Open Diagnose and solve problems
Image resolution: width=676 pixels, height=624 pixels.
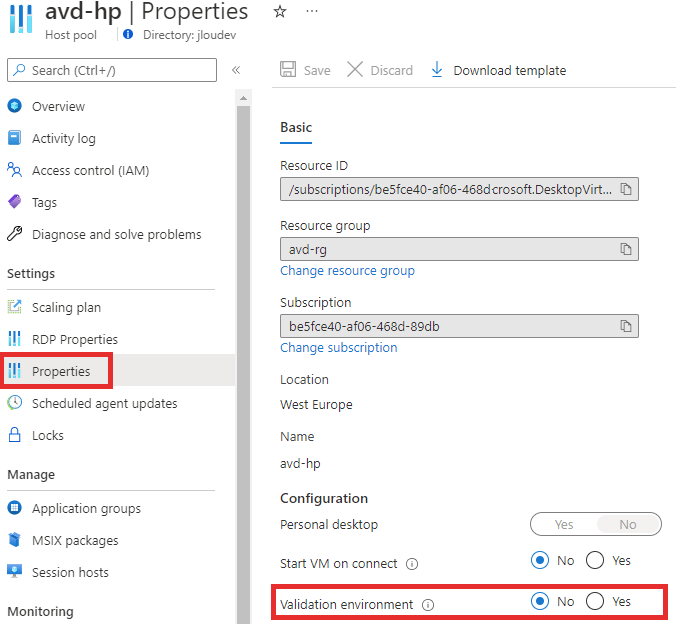(x=116, y=234)
